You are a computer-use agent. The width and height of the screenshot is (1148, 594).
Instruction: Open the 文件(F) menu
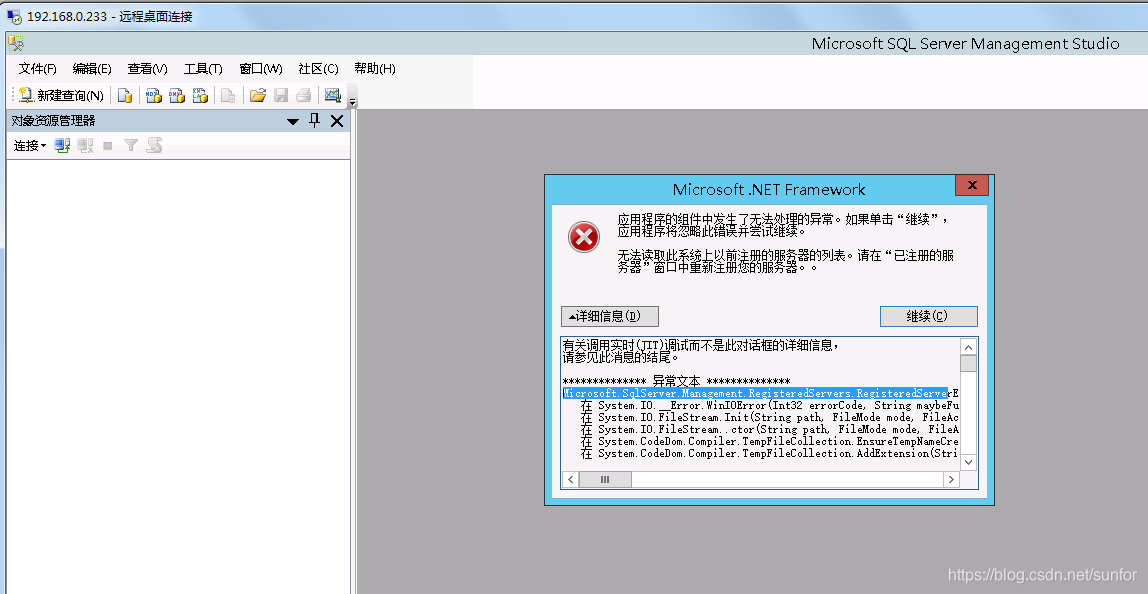(x=37, y=69)
